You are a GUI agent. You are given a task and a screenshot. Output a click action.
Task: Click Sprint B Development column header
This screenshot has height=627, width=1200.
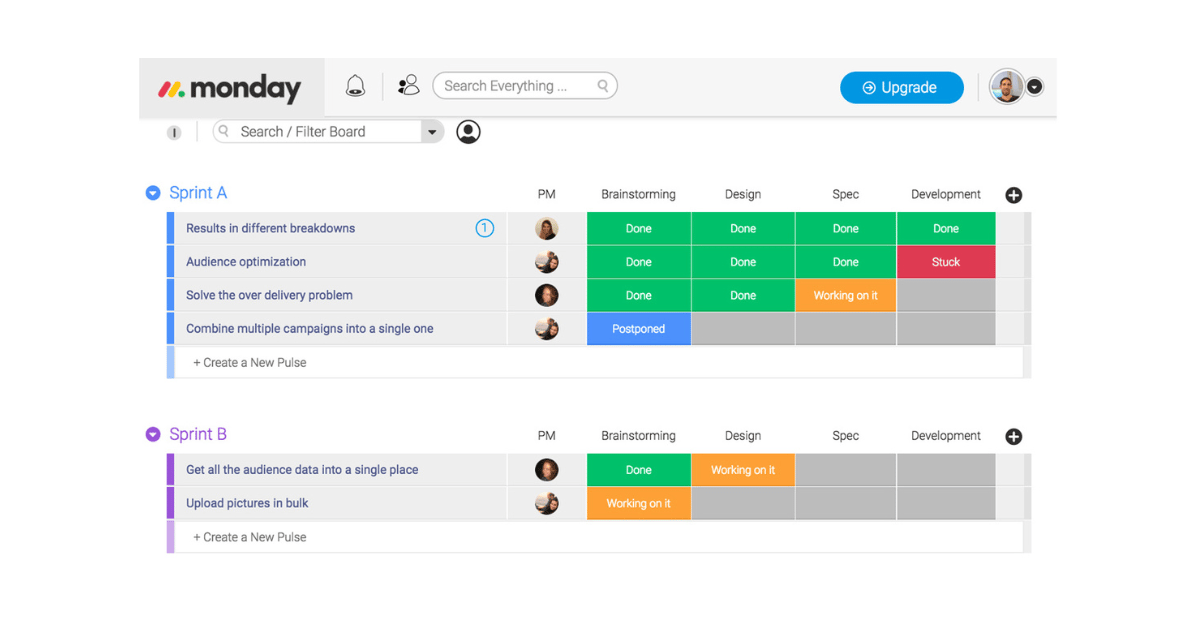point(946,435)
